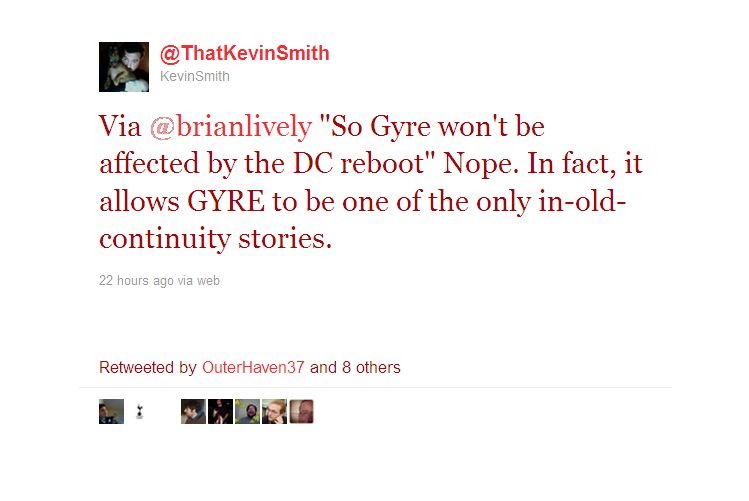Click the capitalized GYRE word in tweet
The height and width of the screenshot is (501, 749).
tap(225, 201)
